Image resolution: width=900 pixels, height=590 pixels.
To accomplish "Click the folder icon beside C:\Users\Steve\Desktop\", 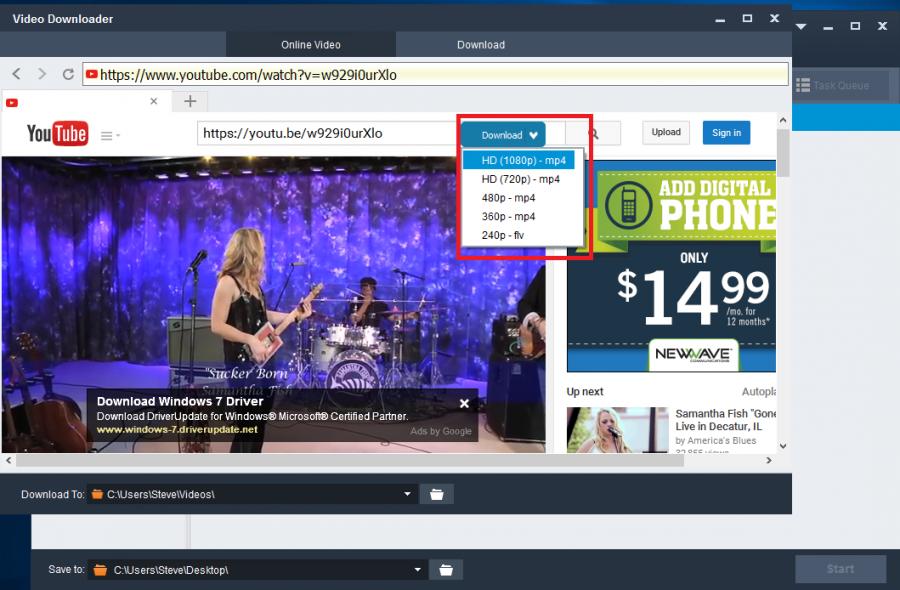I will [x=100, y=570].
